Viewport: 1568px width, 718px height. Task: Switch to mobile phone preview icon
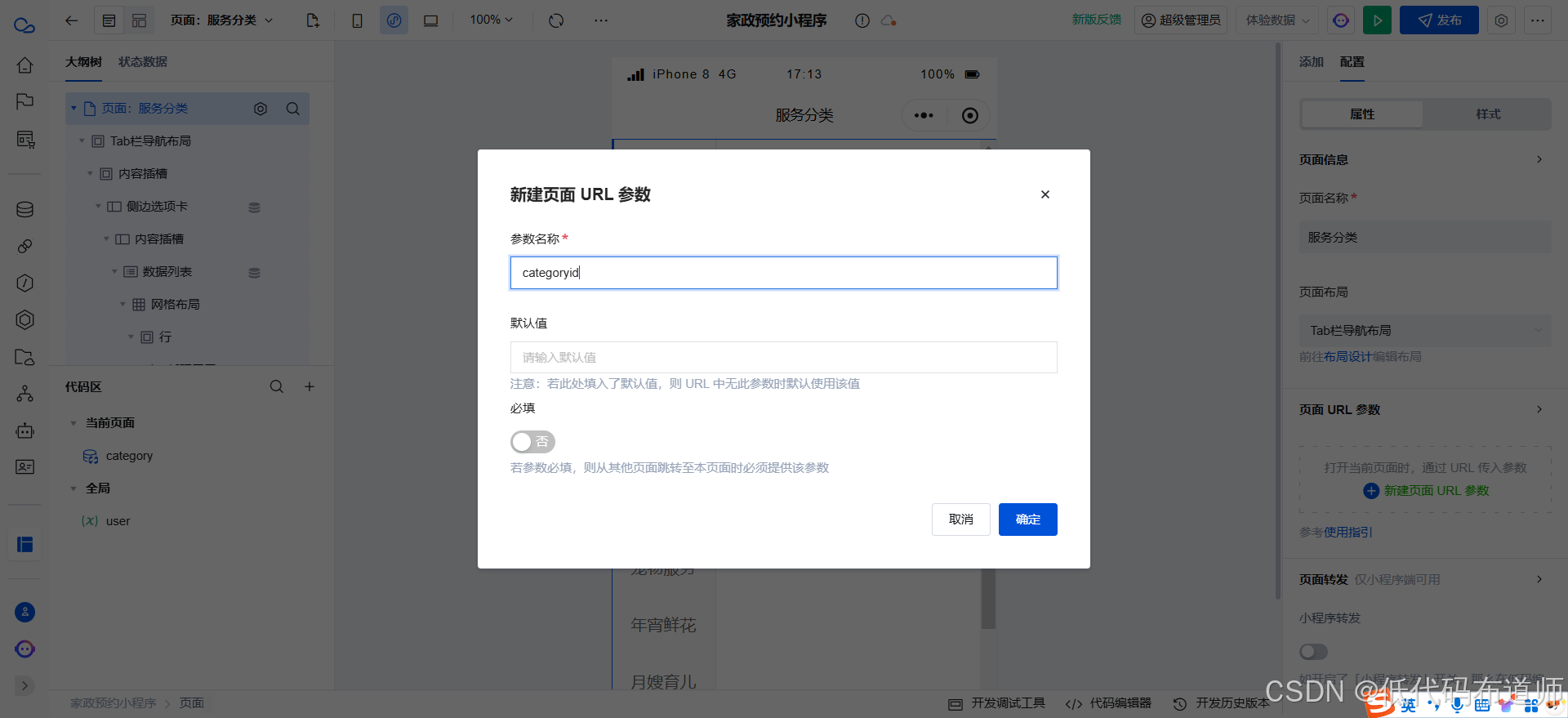pos(357,20)
